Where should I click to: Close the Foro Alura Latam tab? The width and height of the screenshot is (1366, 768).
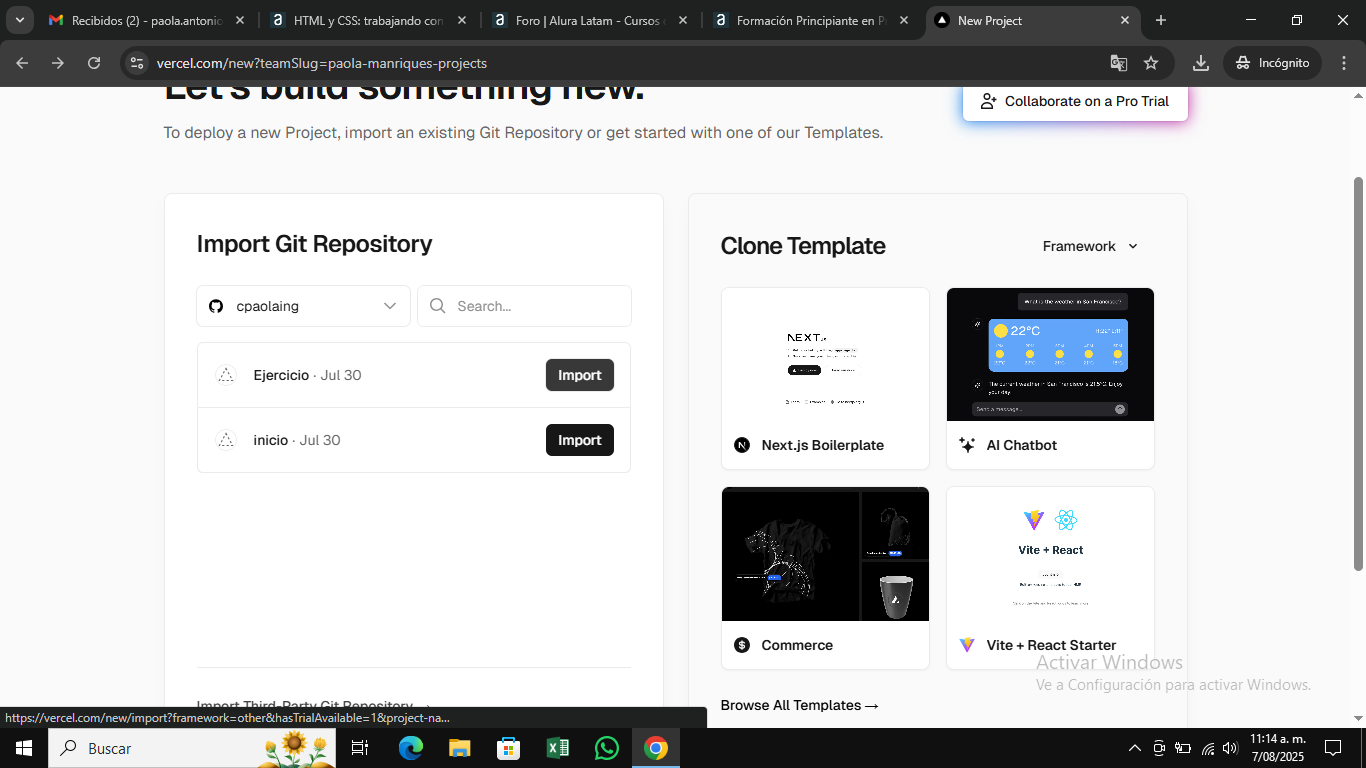[x=683, y=20]
